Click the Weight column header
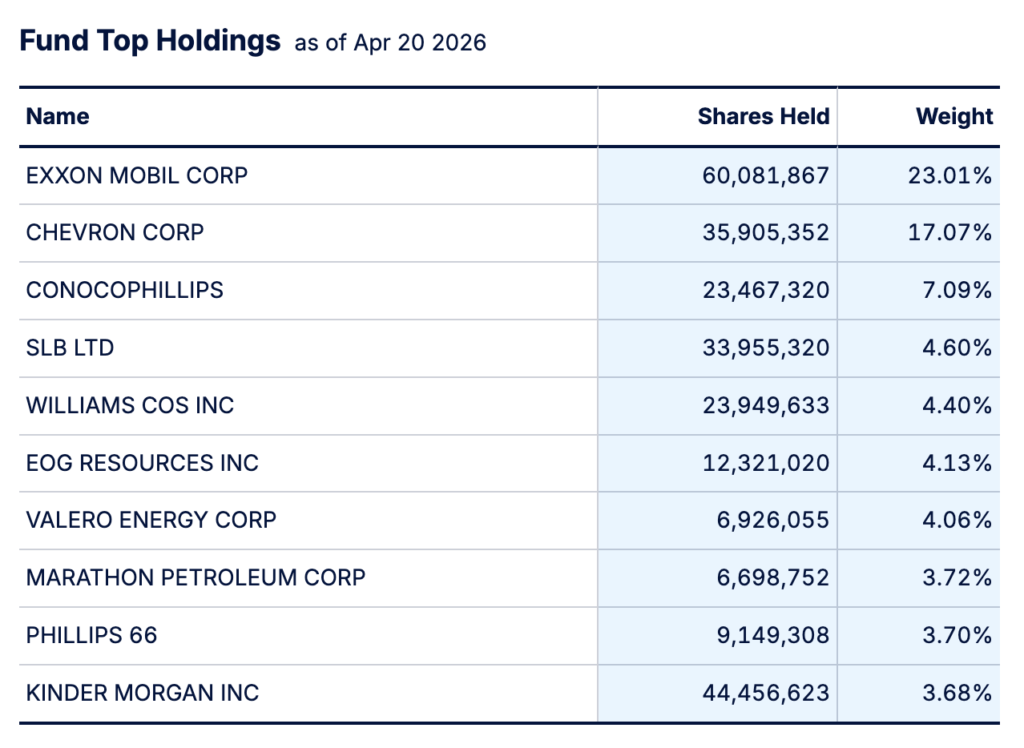The image size is (1024, 748). click(954, 117)
